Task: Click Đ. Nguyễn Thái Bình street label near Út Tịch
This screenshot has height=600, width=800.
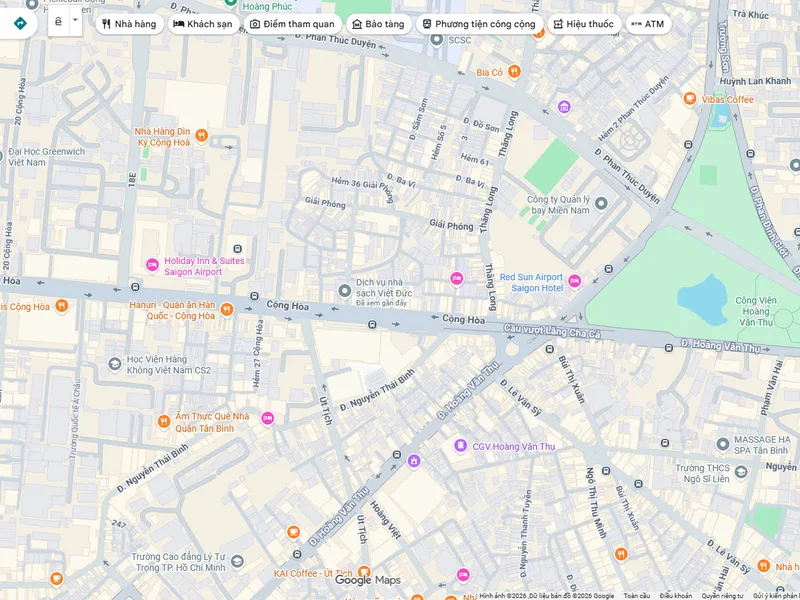Action: click(x=377, y=390)
